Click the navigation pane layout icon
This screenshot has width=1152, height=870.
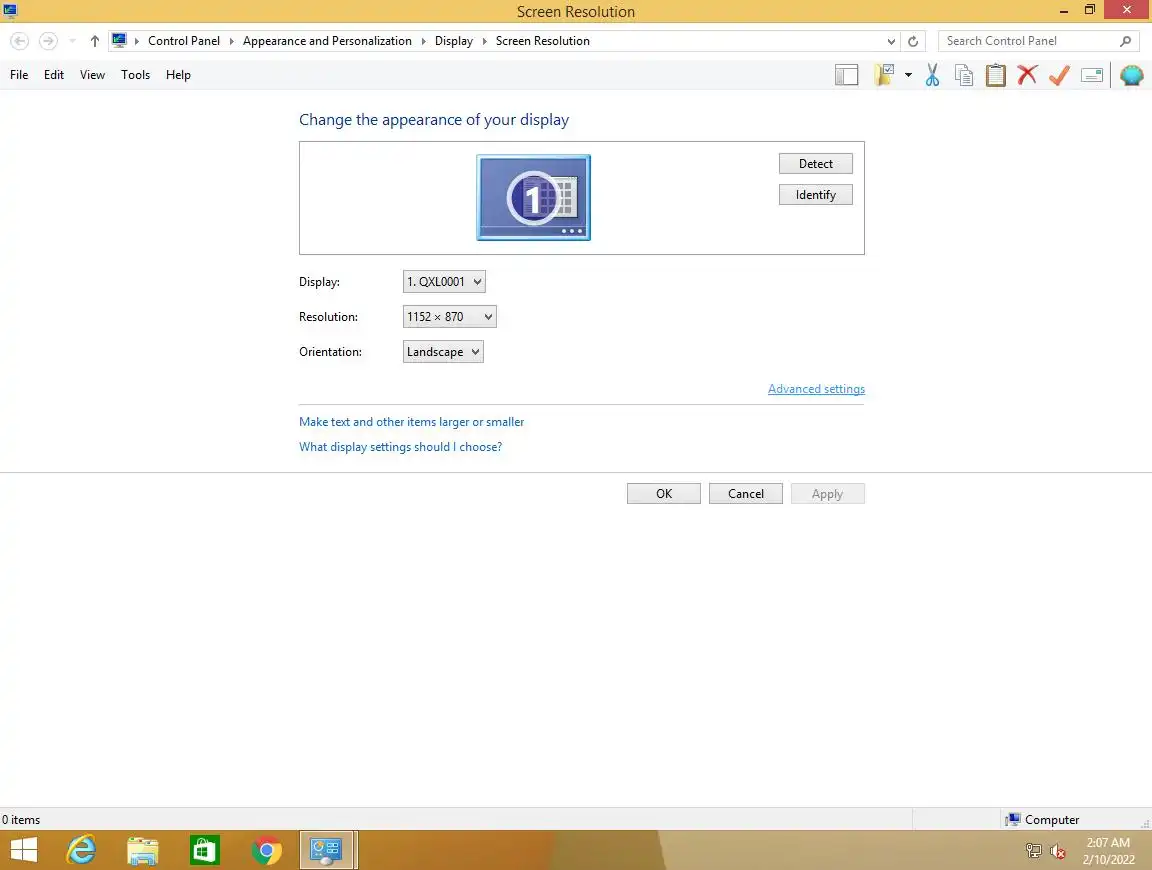846,75
